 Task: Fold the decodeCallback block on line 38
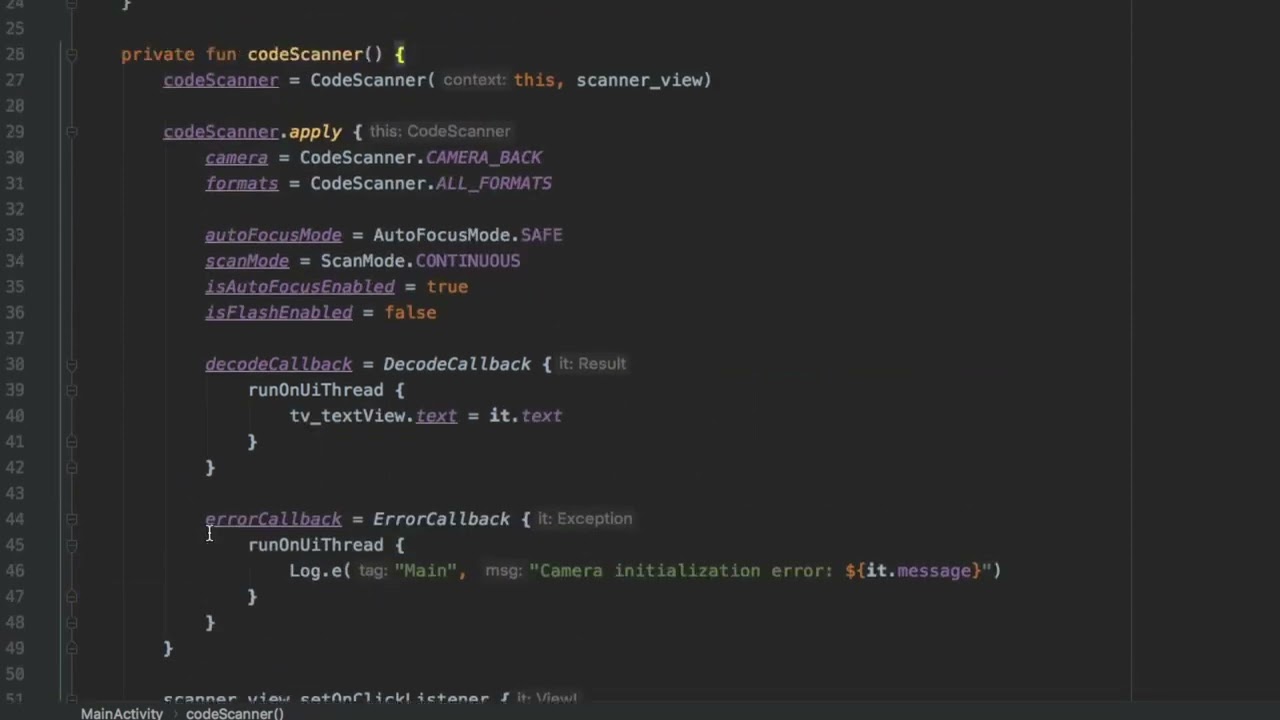pyautogui.click(x=71, y=364)
